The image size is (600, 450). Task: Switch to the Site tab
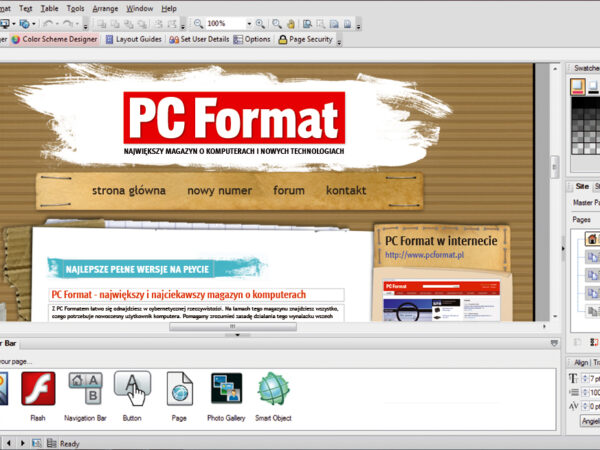pyautogui.click(x=581, y=186)
